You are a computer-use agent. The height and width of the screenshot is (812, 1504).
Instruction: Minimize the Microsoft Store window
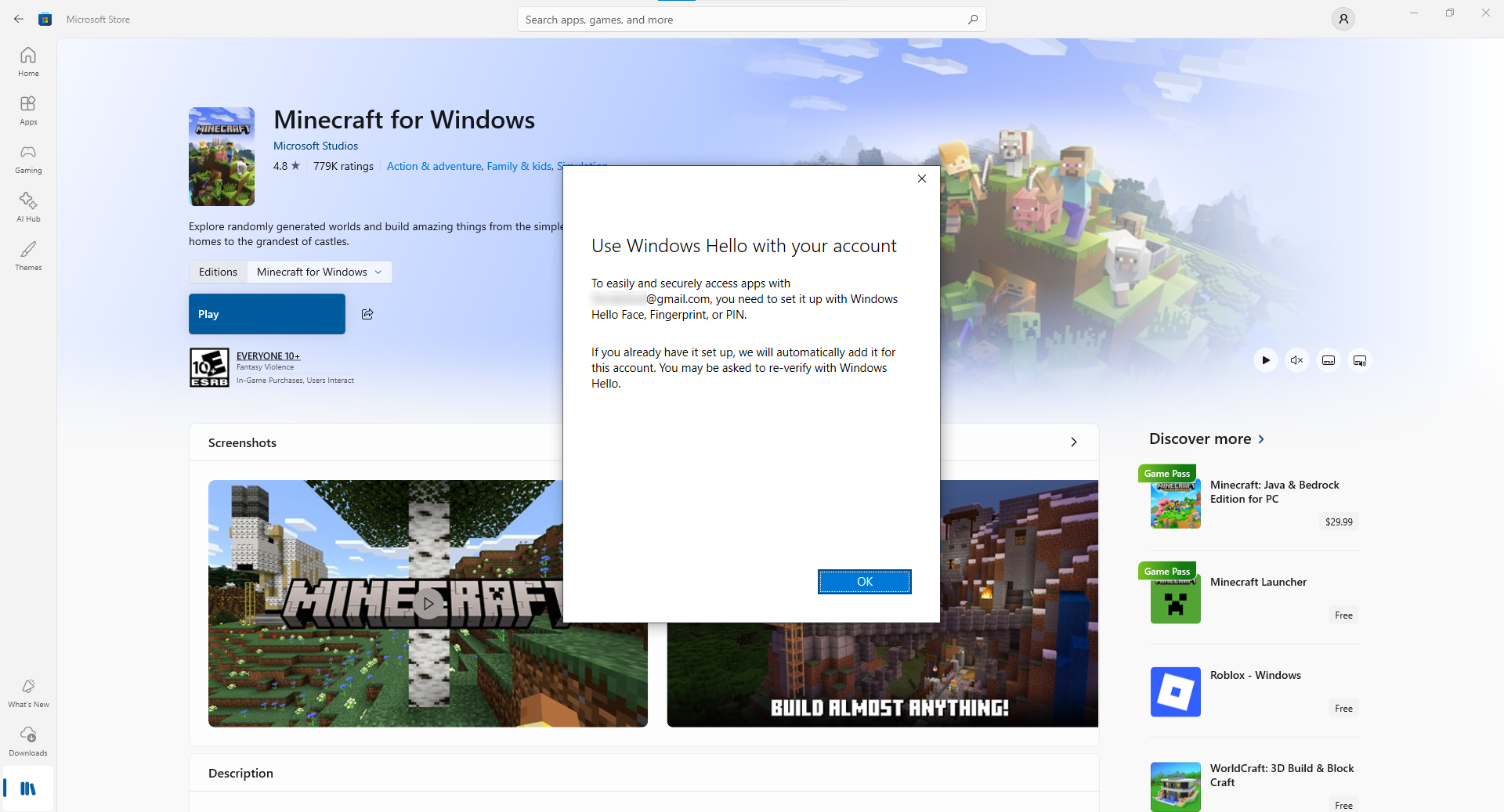(1414, 13)
